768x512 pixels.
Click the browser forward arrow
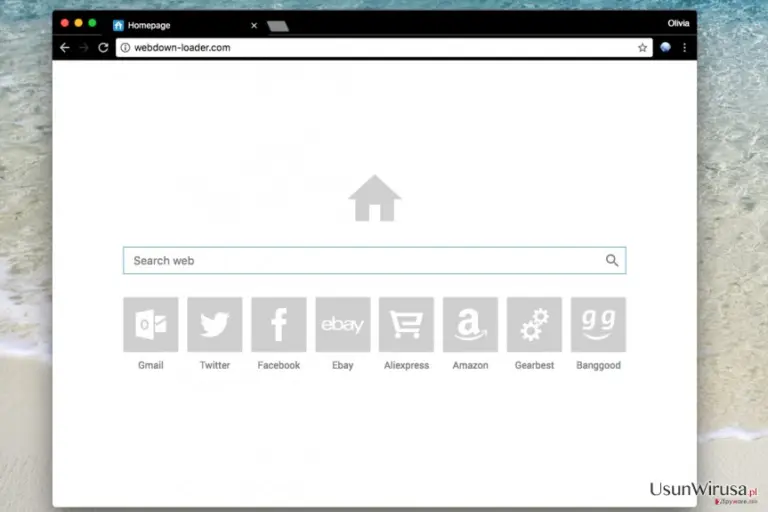pyautogui.click(x=84, y=48)
